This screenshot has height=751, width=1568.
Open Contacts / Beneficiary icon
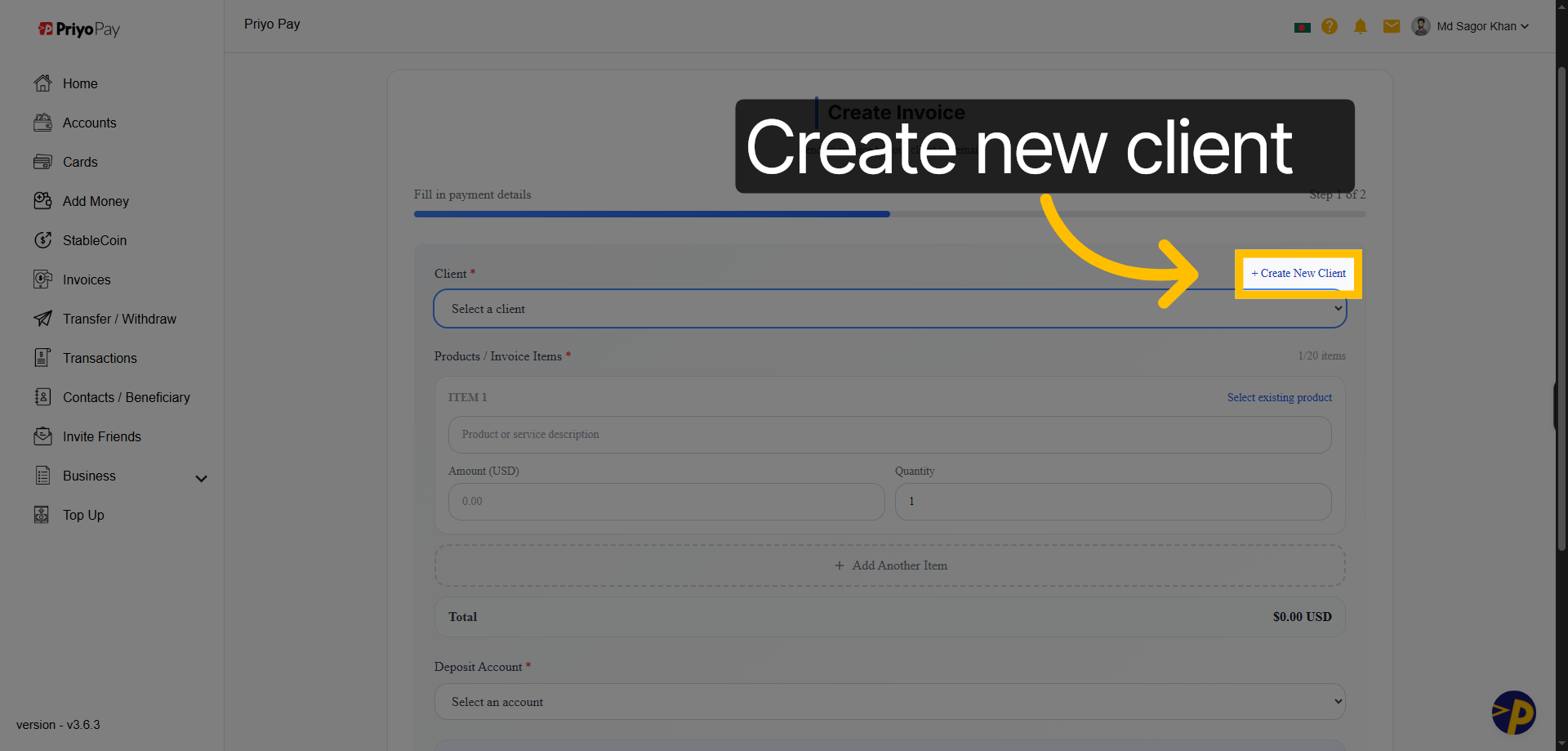coord(42,397)
